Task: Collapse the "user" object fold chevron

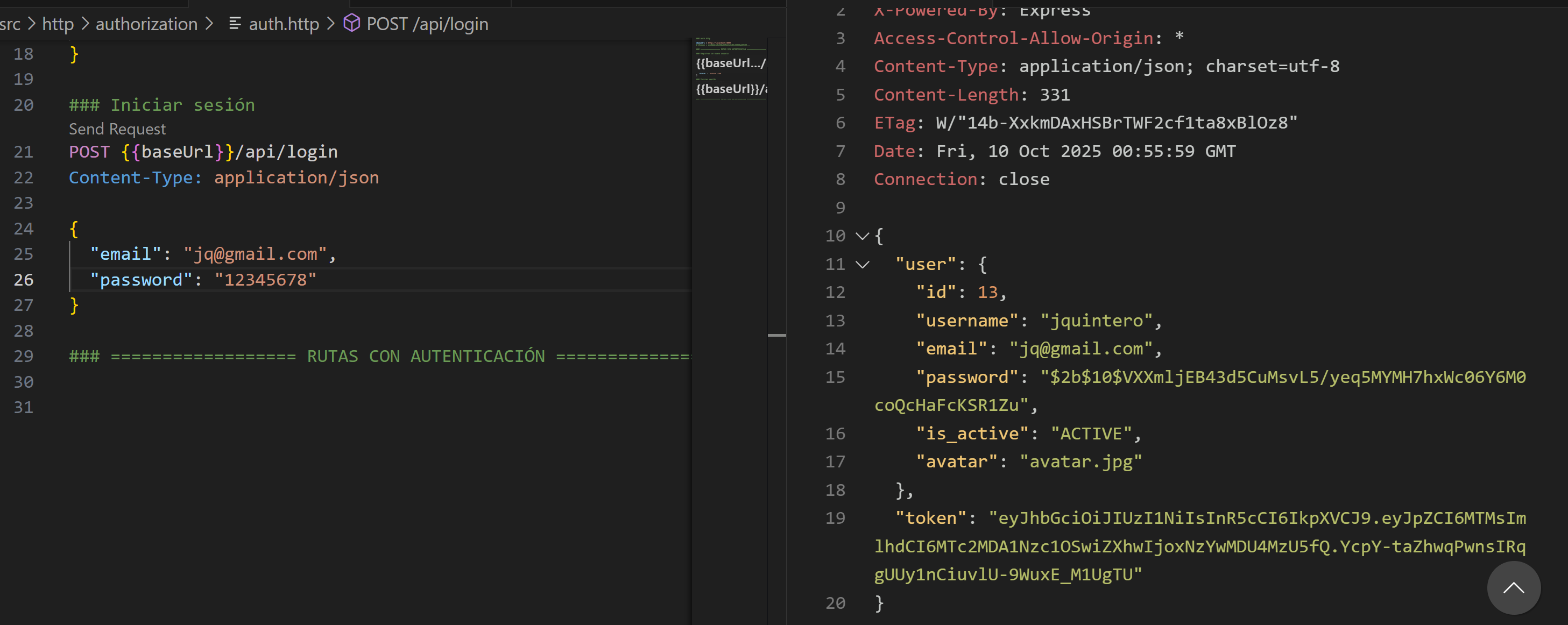Action: pyautogui.click(x=862, y=264)
